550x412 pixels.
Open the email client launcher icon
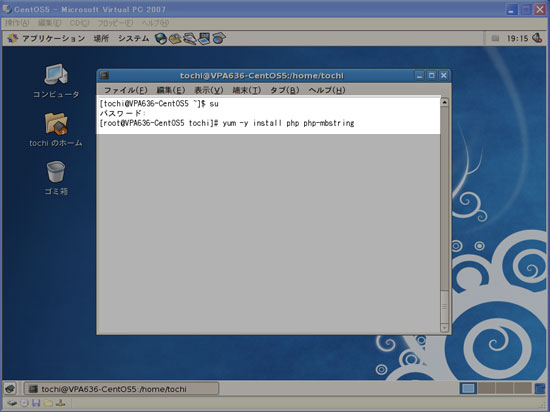[175, 38]
